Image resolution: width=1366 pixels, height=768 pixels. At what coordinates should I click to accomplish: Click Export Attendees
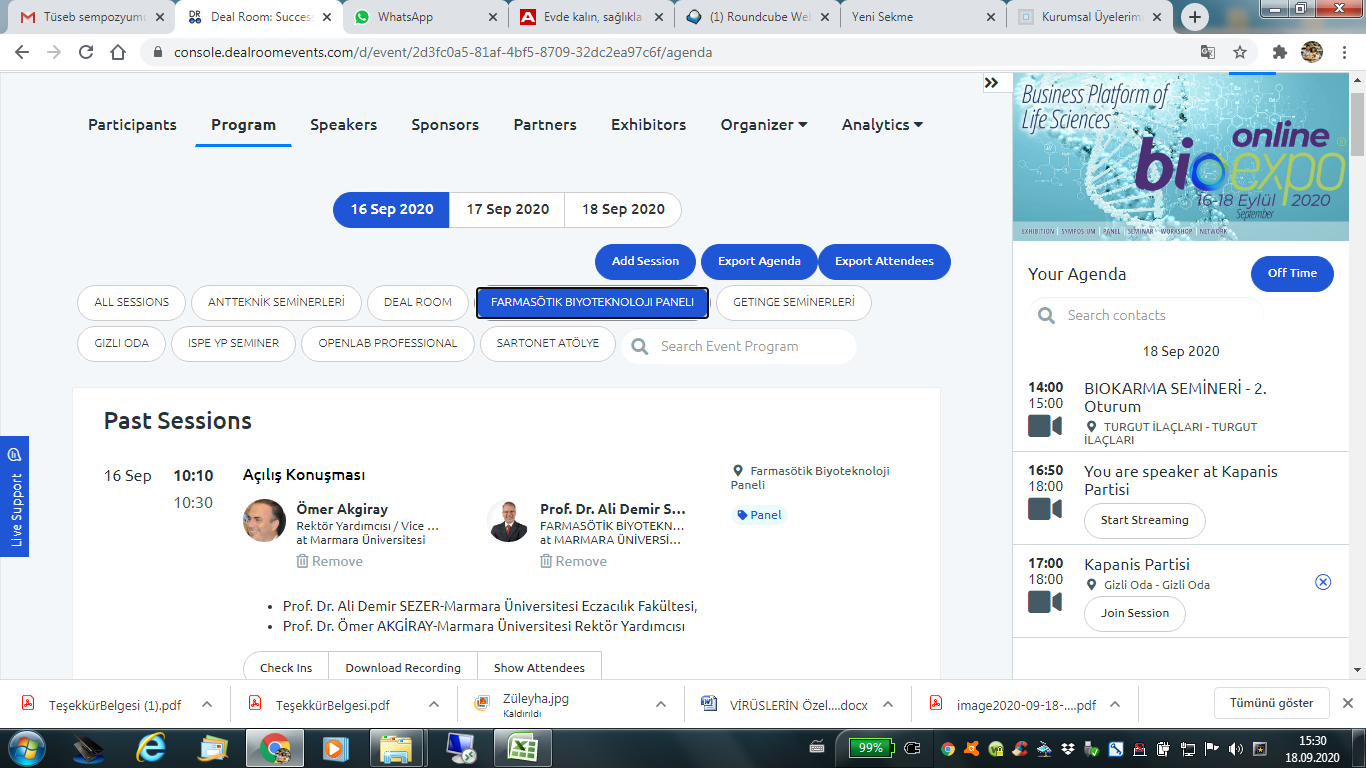(x=884, y=261)
